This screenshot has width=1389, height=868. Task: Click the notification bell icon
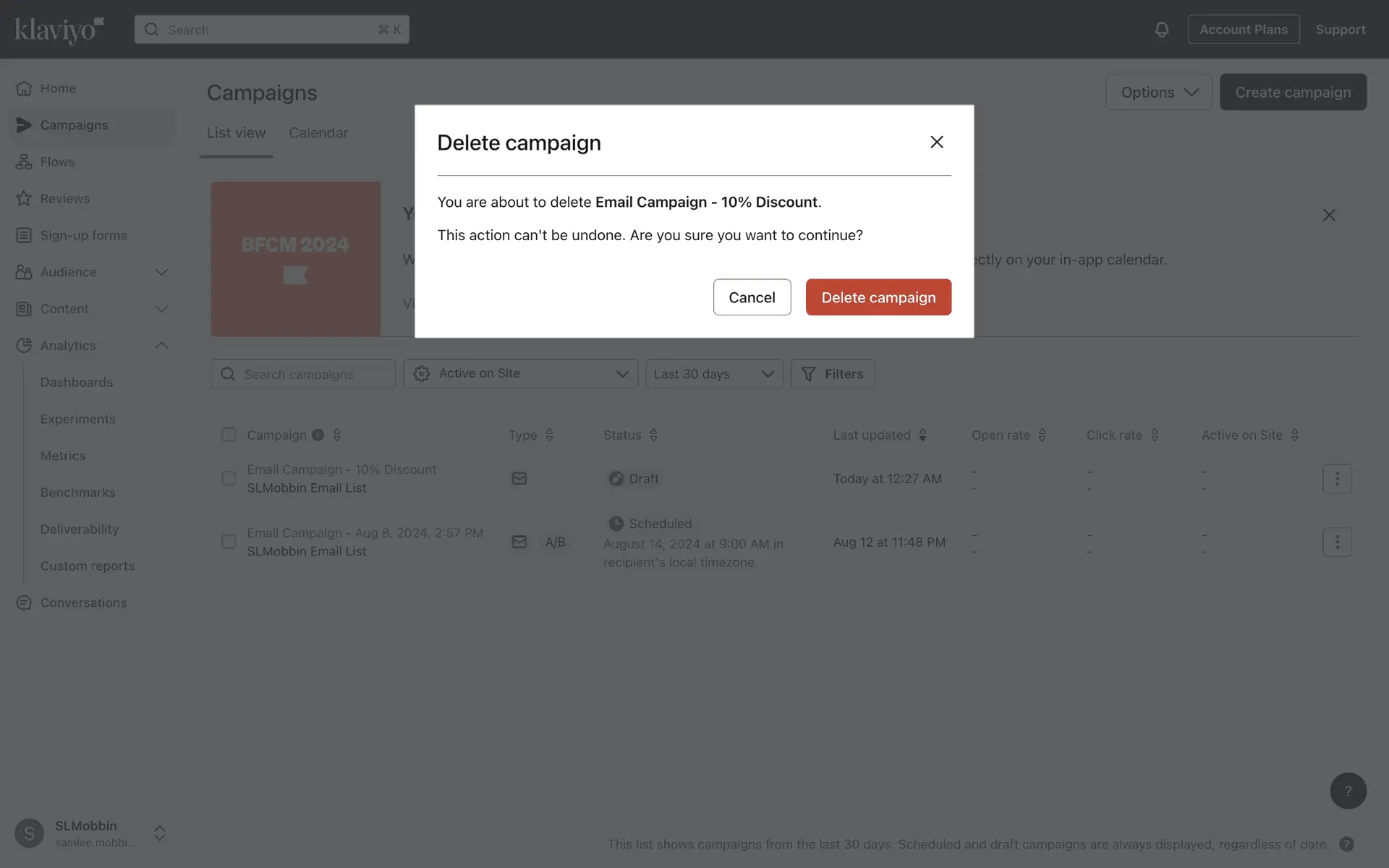coord(1161,30)
